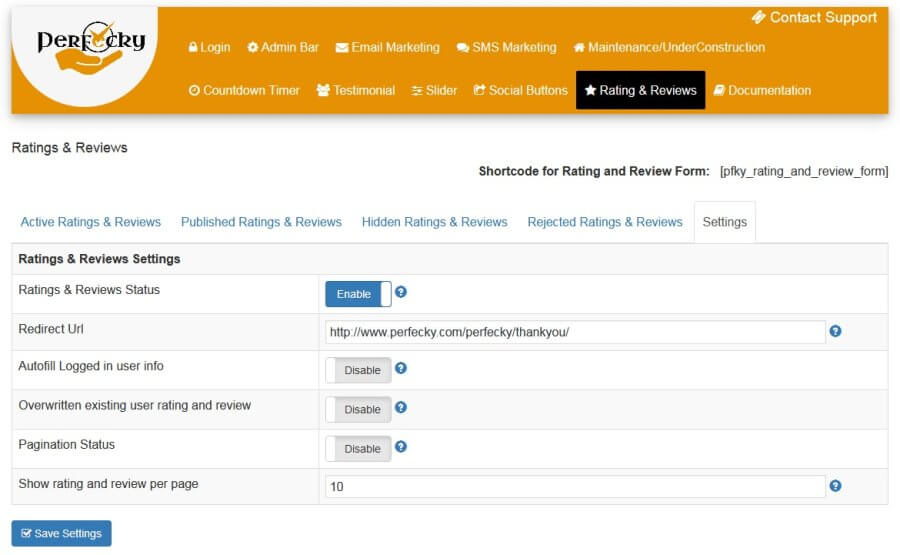Open the Contact Support link

coord(814,17)
